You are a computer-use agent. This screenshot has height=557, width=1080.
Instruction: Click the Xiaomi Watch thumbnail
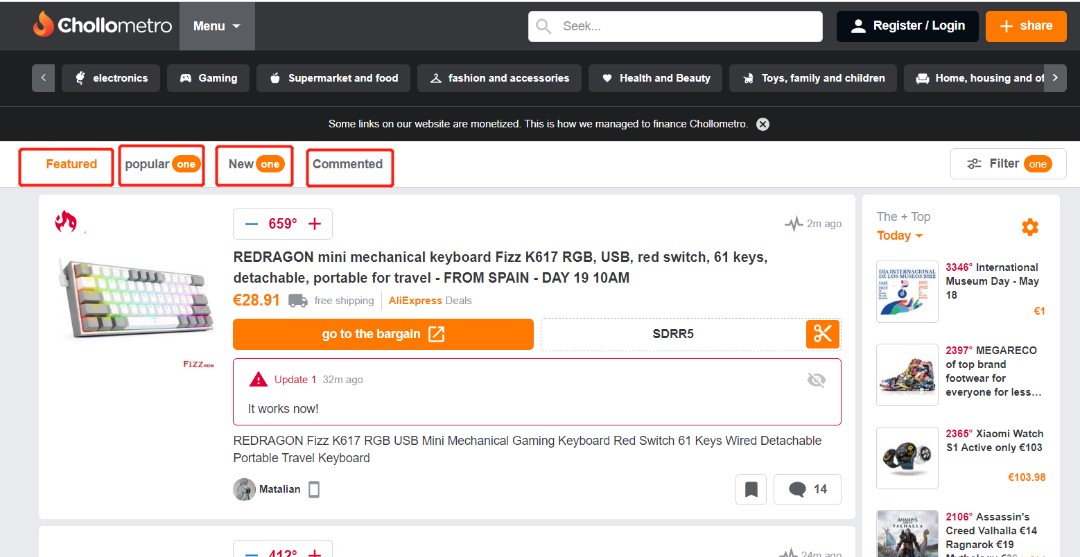(907, 459)
